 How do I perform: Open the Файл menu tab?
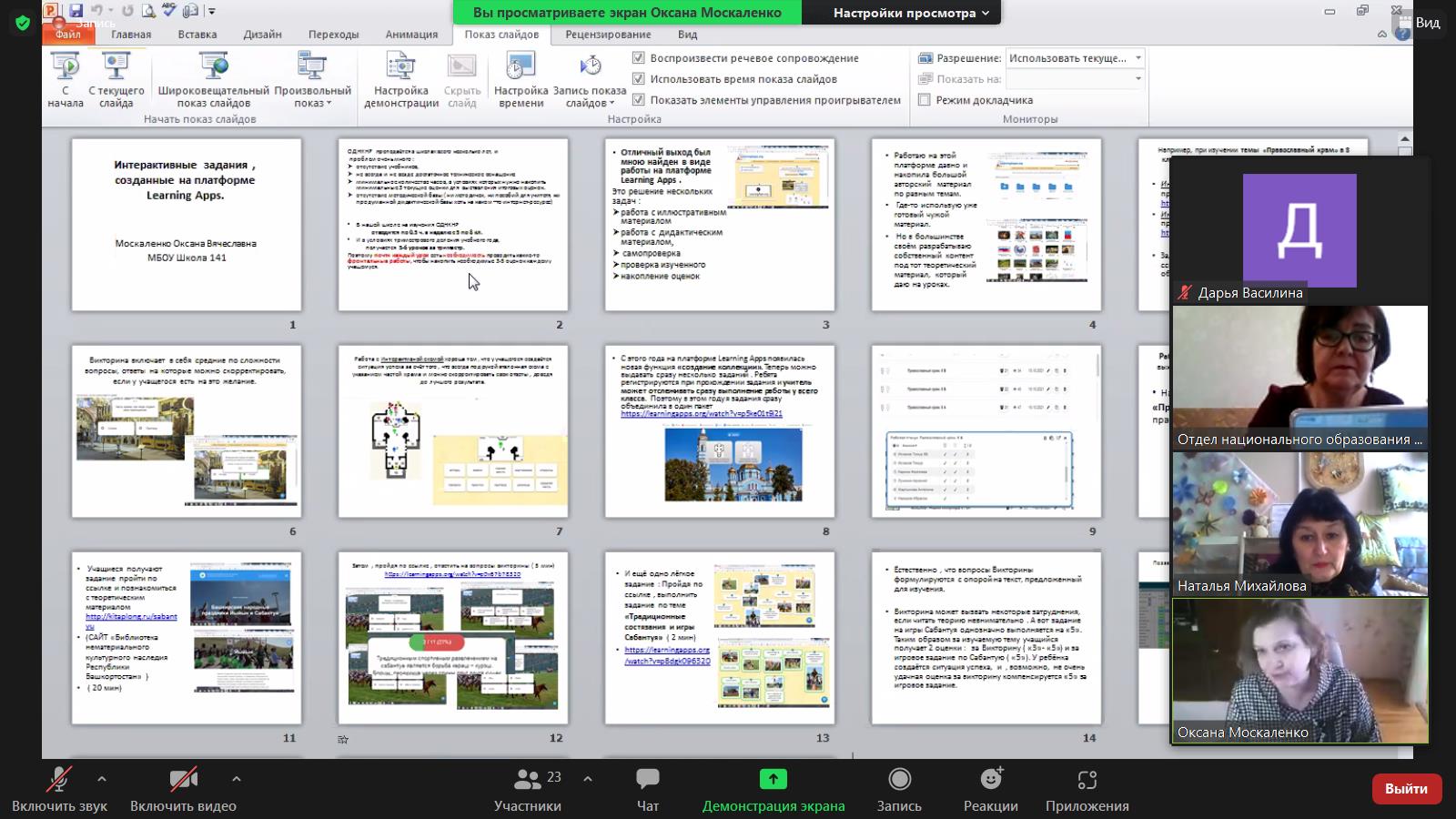(x=68, y=35)
